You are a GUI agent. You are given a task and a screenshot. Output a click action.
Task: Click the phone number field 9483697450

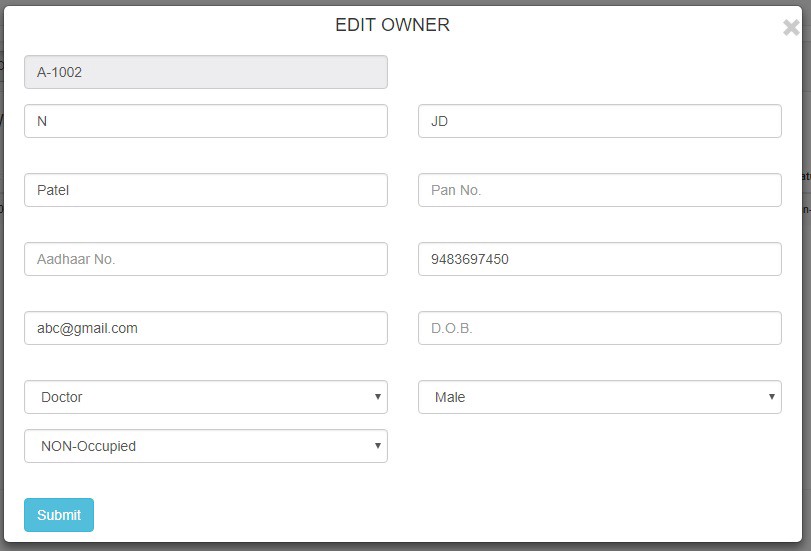pos(599,259)
